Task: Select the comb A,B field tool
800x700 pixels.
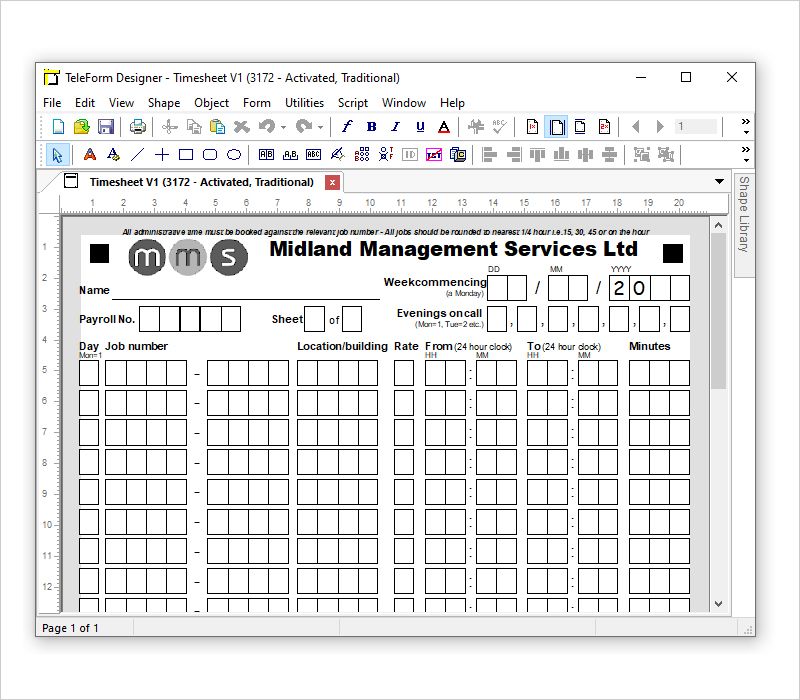Action: [x=290, y=154]
